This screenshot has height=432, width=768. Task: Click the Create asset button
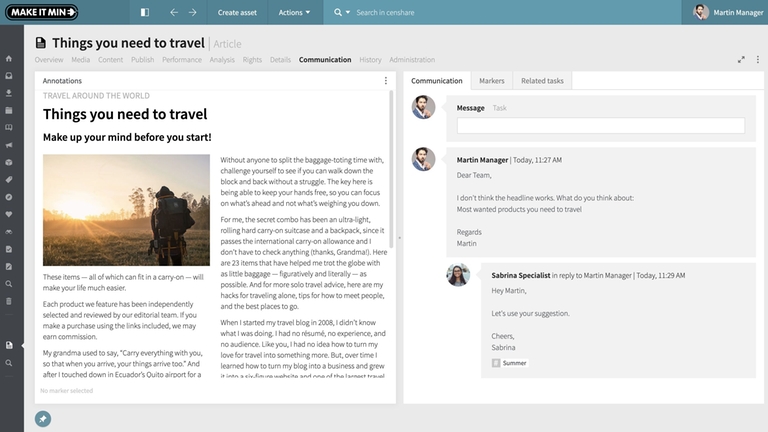237,12
